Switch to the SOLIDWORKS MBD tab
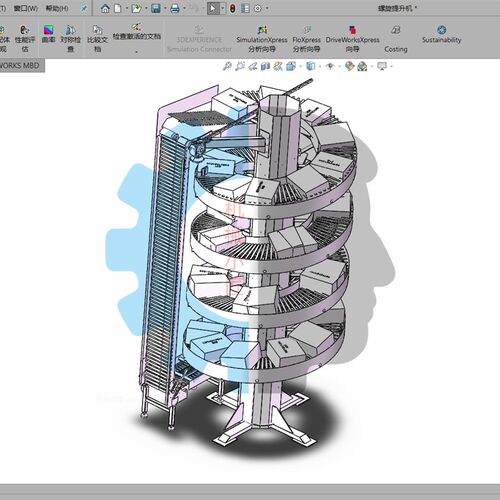Image resolution: width=500 pixels, height=500 pixels. (x=19, y=66)
